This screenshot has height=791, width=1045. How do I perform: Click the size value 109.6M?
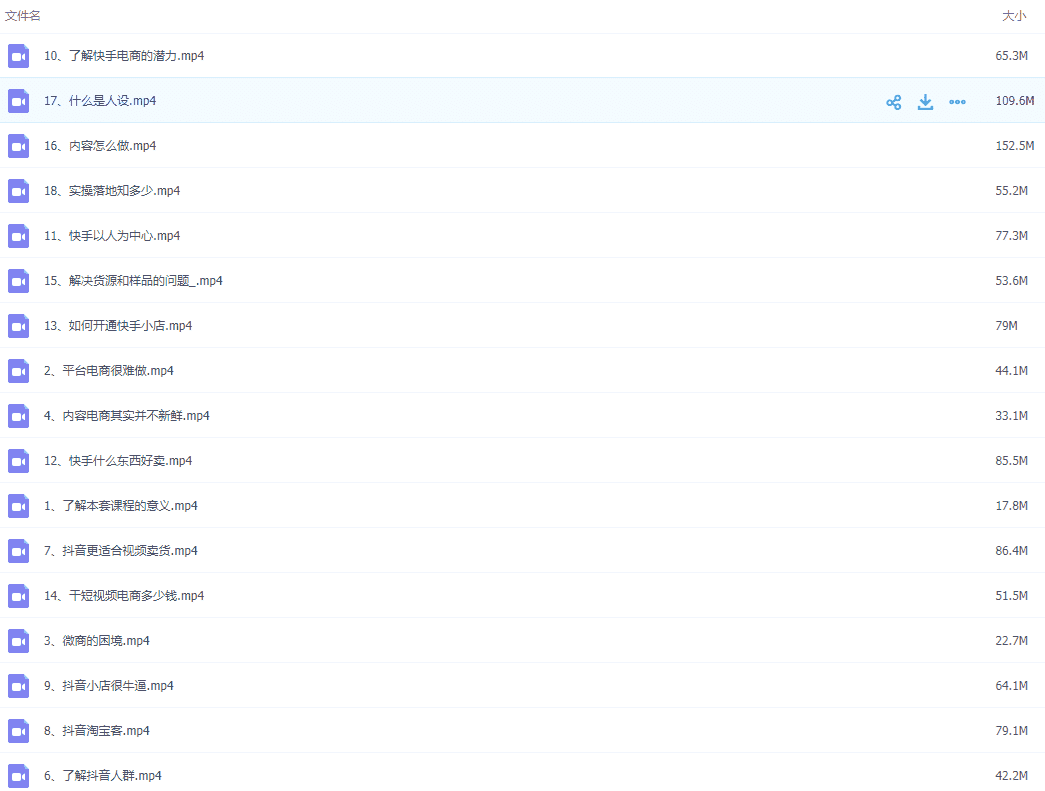(x=1015, y=101)
